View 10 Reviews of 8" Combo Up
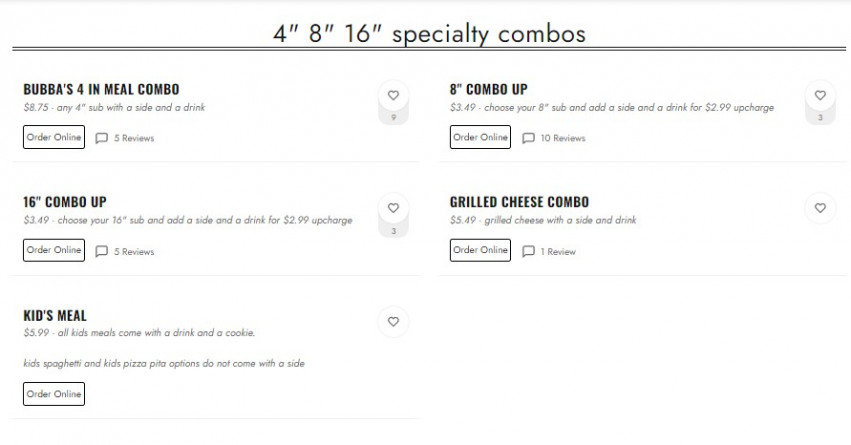The width and height of the screenshot is (851, 445). (x=563, y=138)
